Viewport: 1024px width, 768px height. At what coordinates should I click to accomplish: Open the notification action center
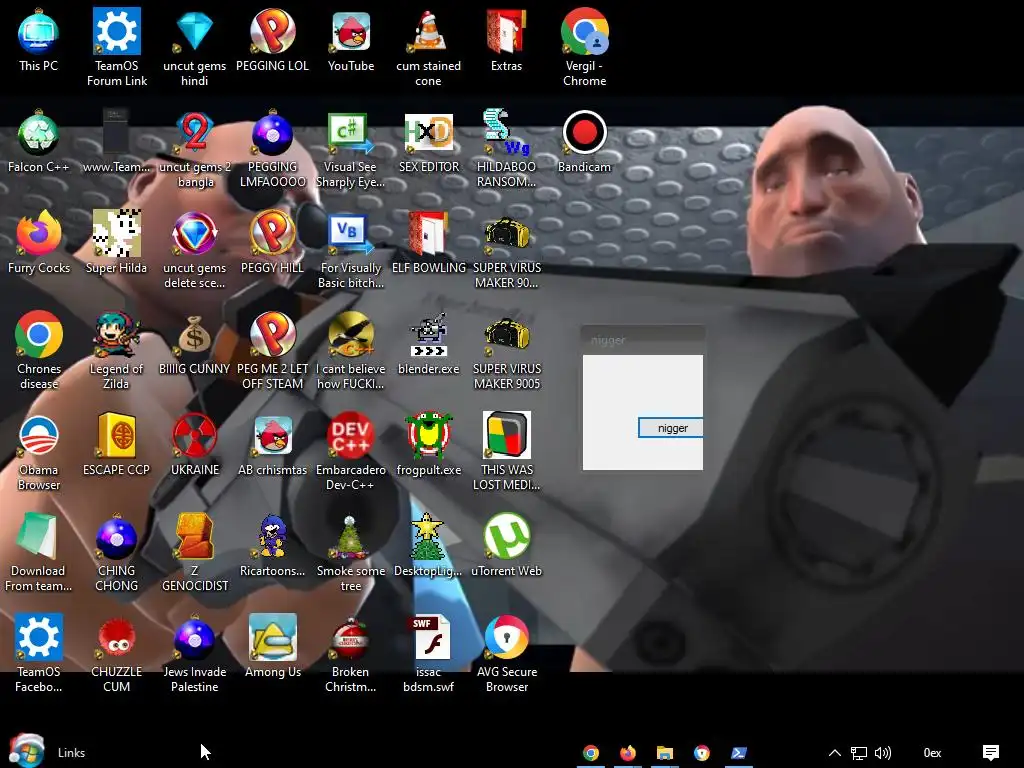click(991, 753)
